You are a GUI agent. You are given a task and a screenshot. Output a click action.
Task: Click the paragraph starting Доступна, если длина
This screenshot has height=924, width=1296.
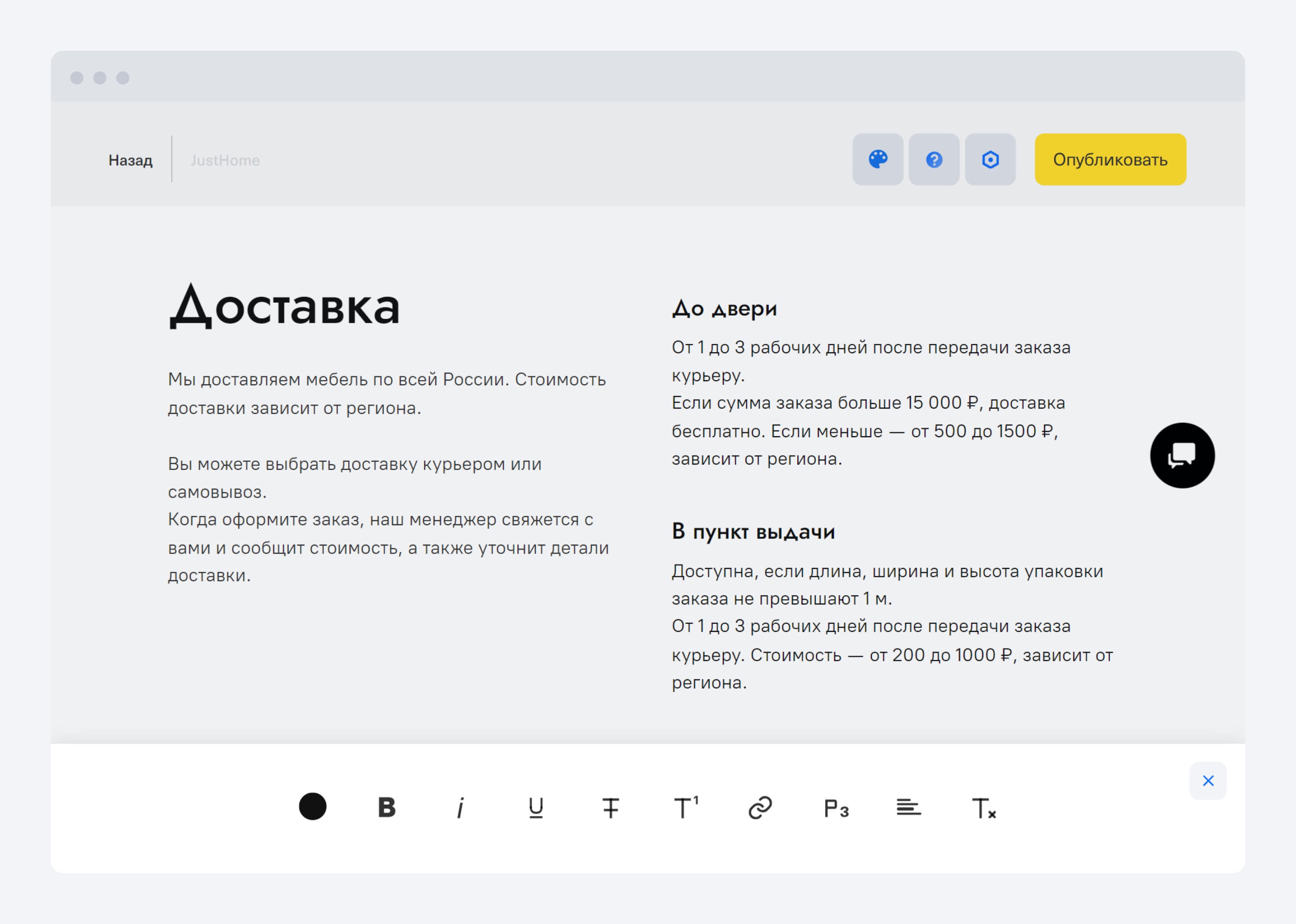(887, 584)
